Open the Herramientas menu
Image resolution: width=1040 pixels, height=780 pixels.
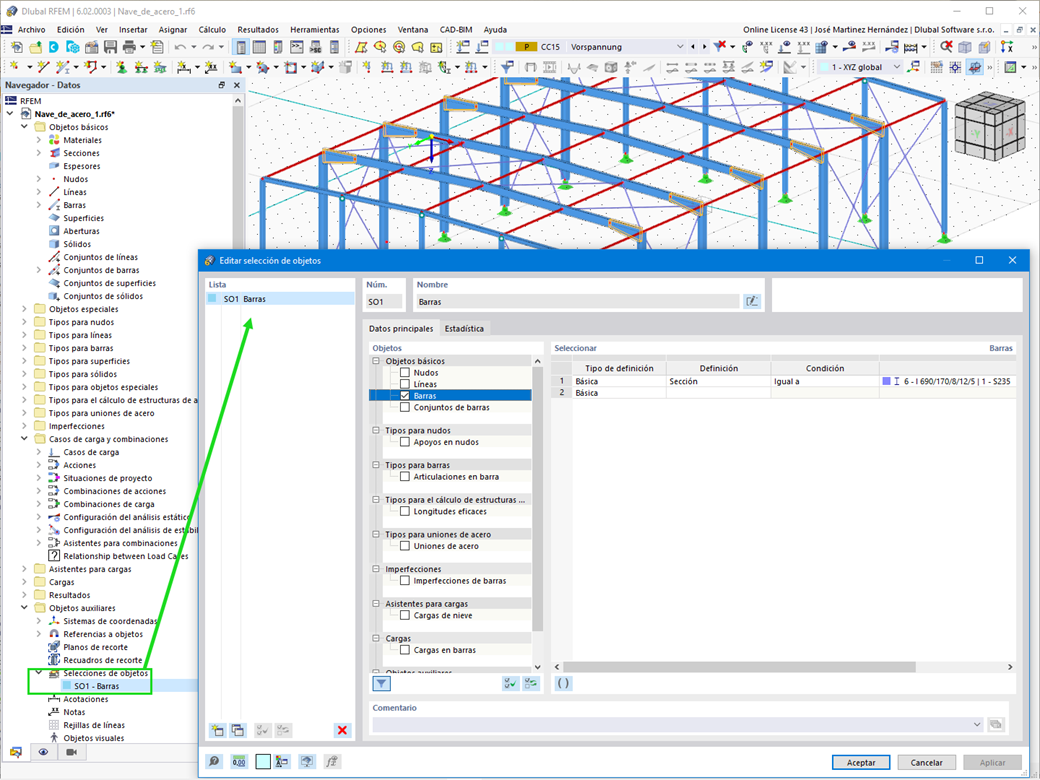314,30
